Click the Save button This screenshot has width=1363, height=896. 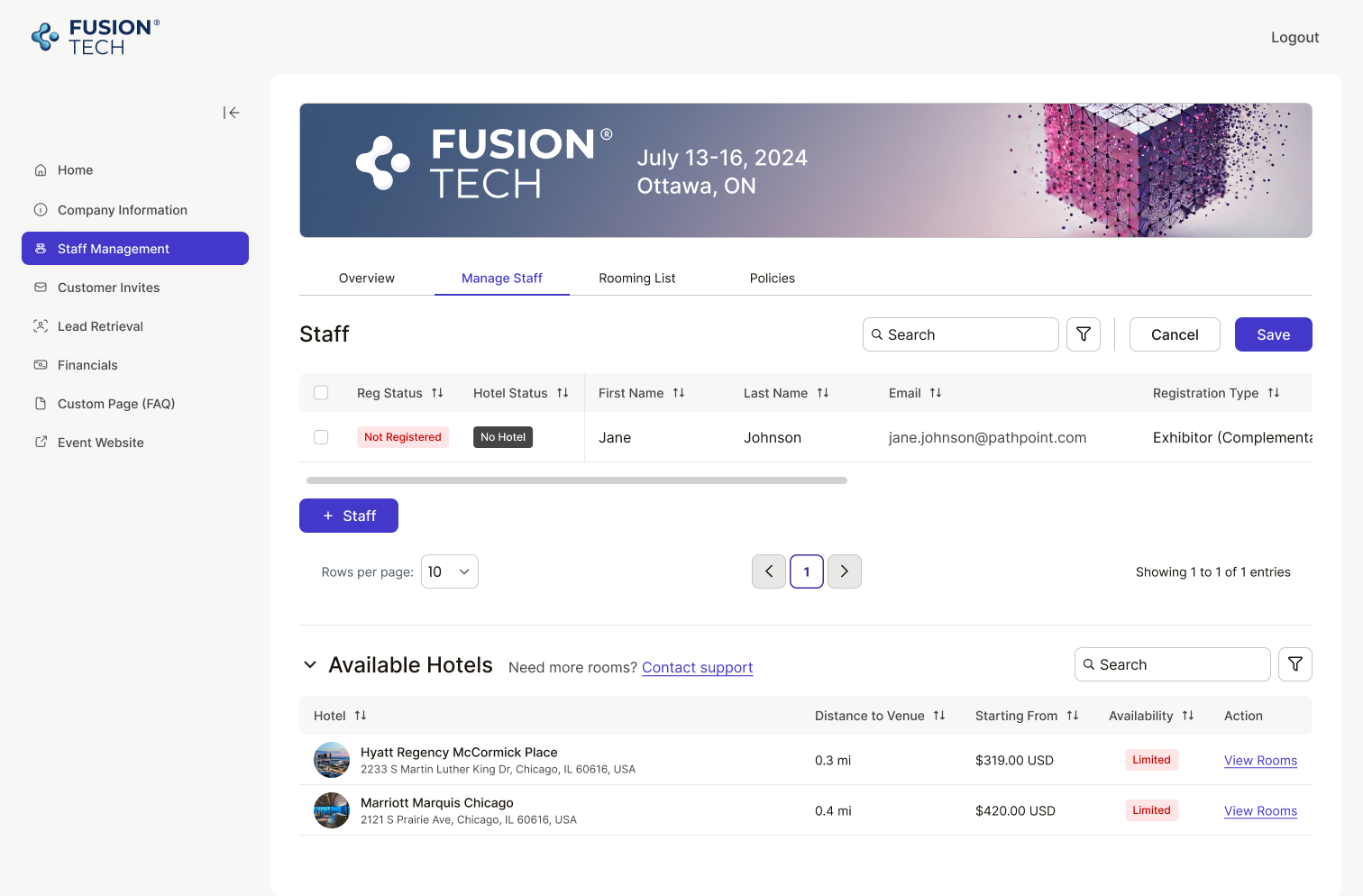pos(1274,334)
